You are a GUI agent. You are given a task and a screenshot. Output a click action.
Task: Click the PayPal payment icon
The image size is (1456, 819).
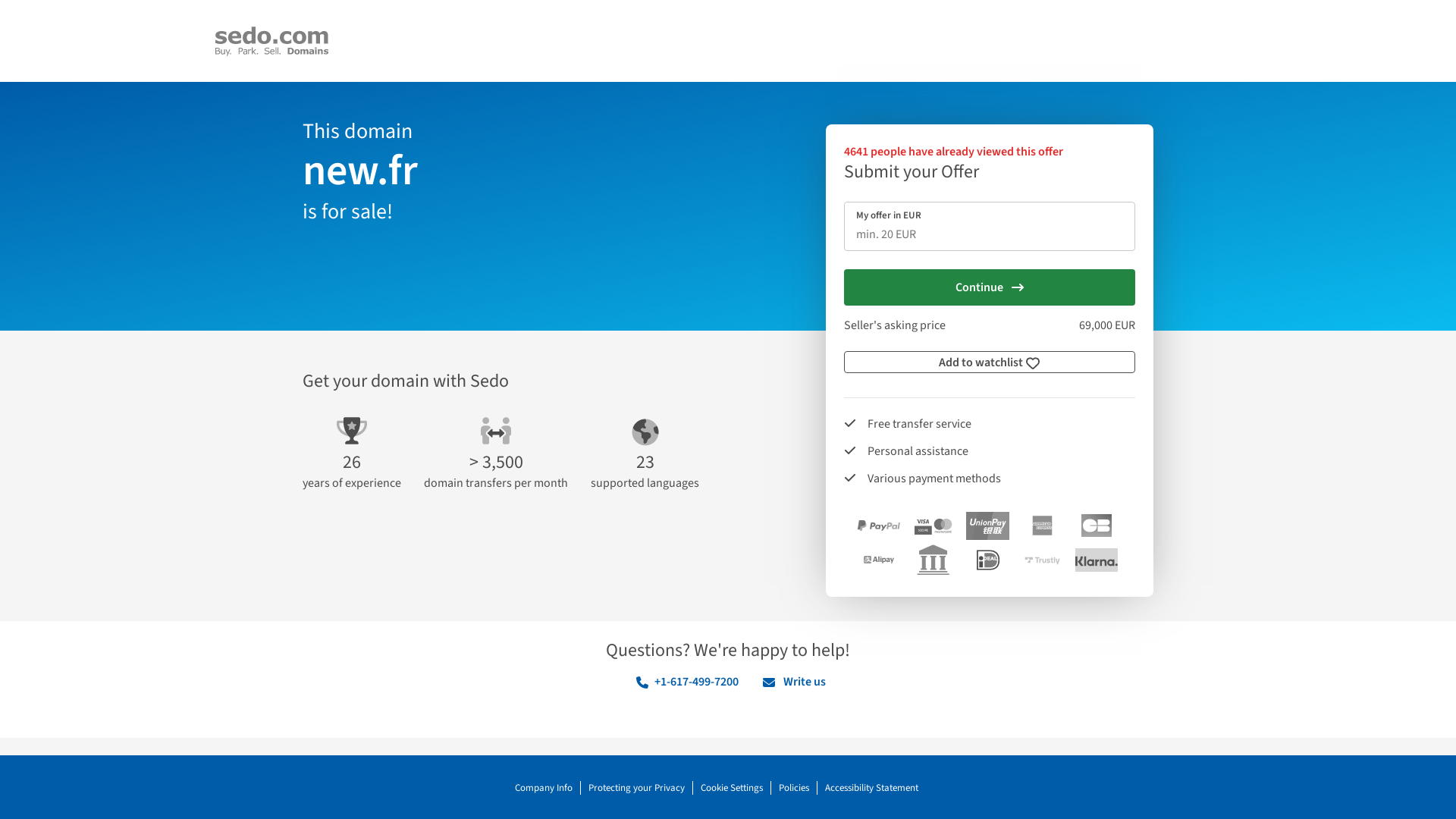[x=878, y=526]
